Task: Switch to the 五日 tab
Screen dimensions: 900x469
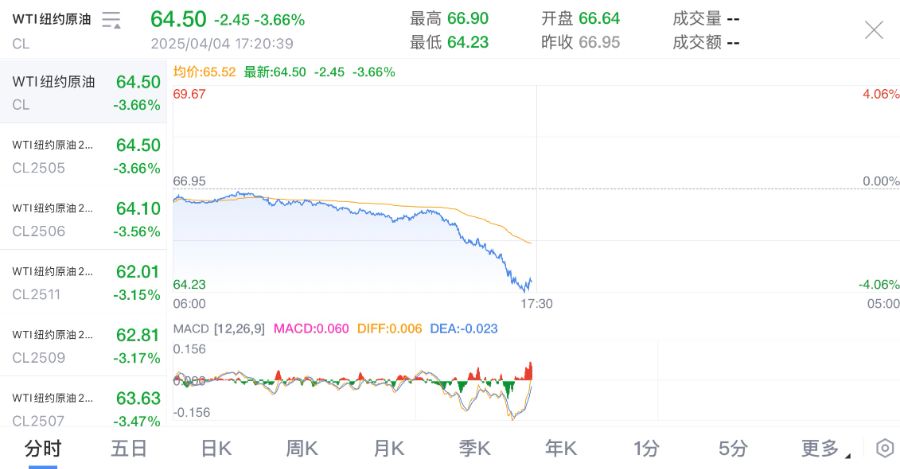Action: pos(129,448)
